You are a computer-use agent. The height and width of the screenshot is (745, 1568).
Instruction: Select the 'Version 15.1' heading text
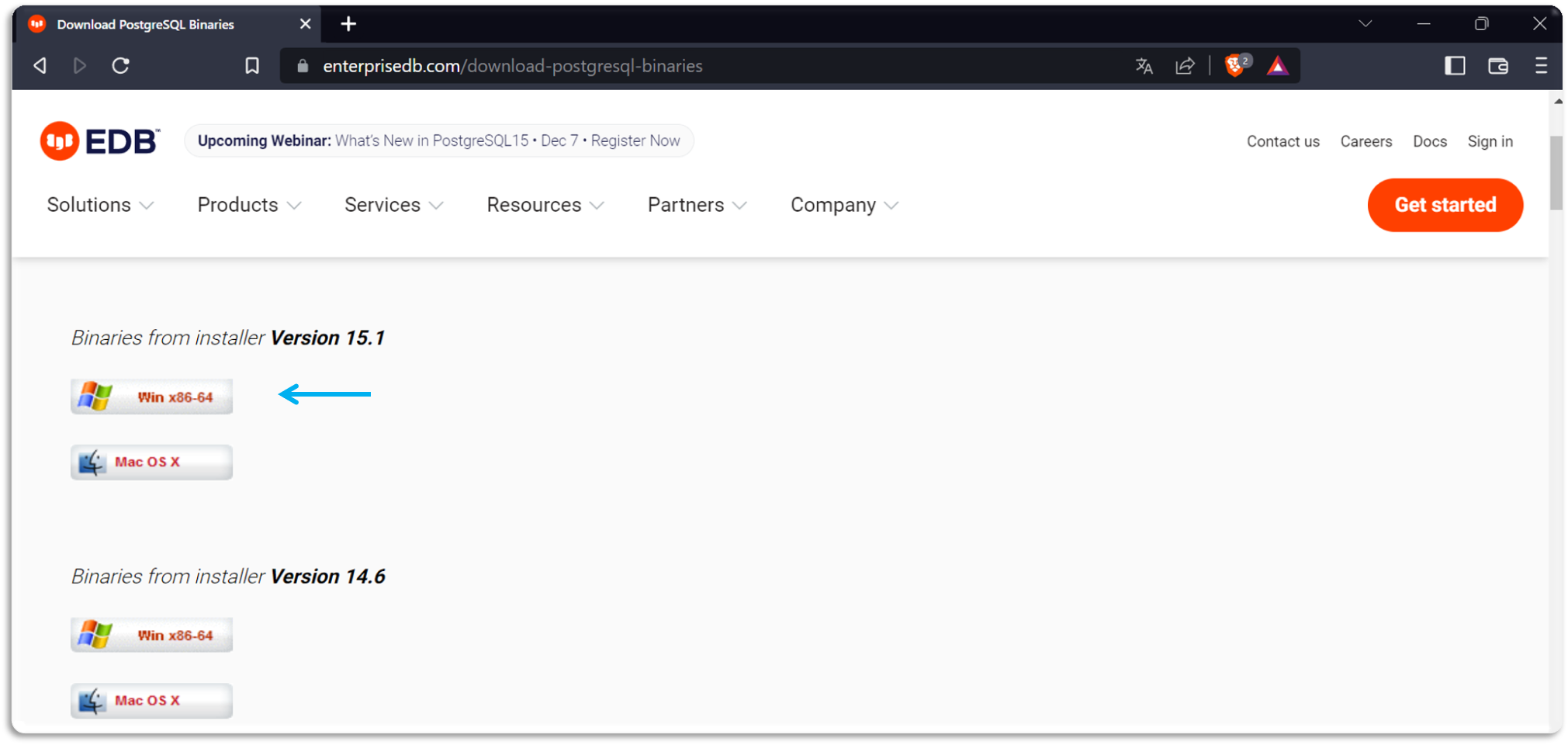click(327, 338)
